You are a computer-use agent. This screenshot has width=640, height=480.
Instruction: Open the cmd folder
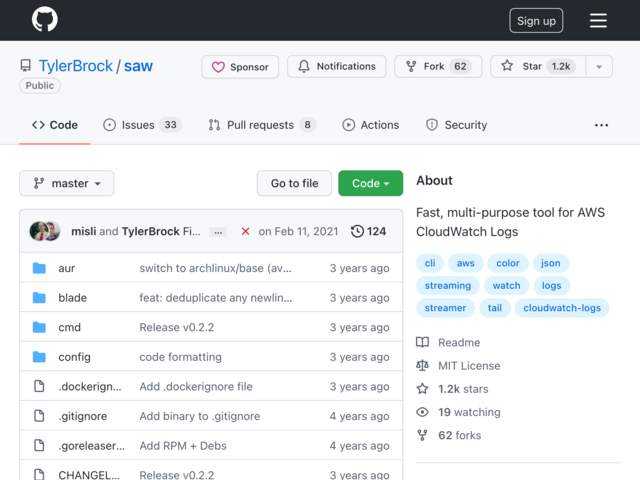(69, 327)
